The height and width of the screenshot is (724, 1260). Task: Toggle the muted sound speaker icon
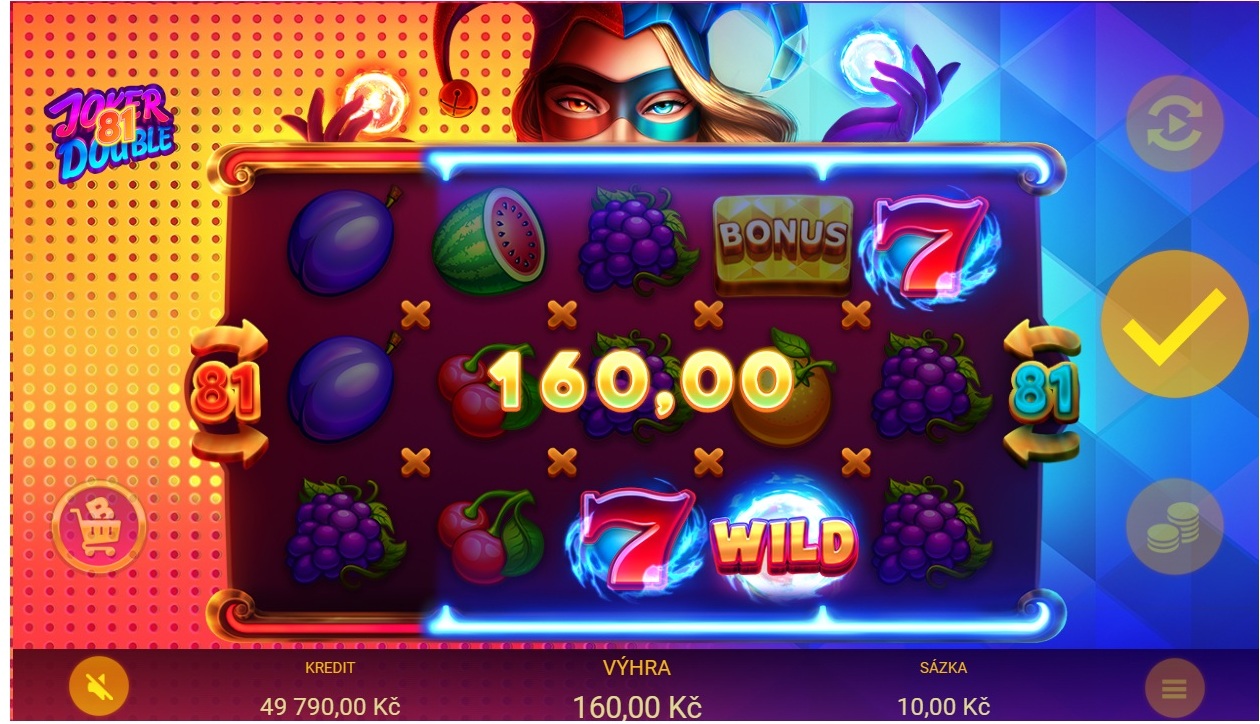[98, 686]
